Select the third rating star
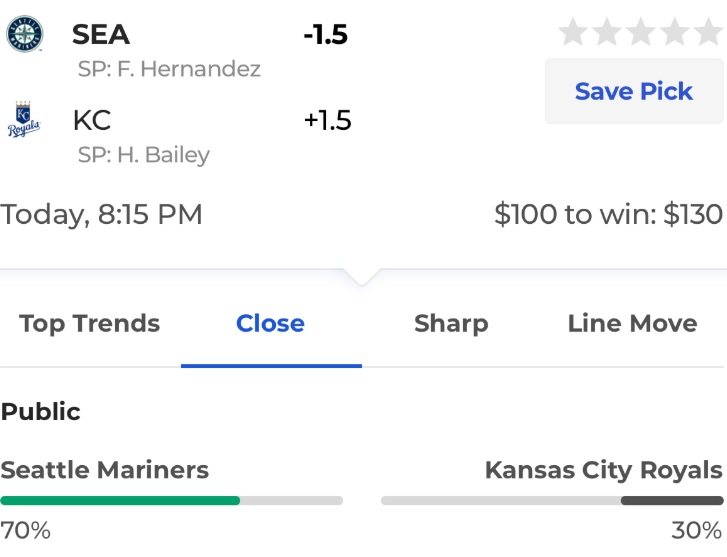 pyautogui.click(x=641, y=32)
